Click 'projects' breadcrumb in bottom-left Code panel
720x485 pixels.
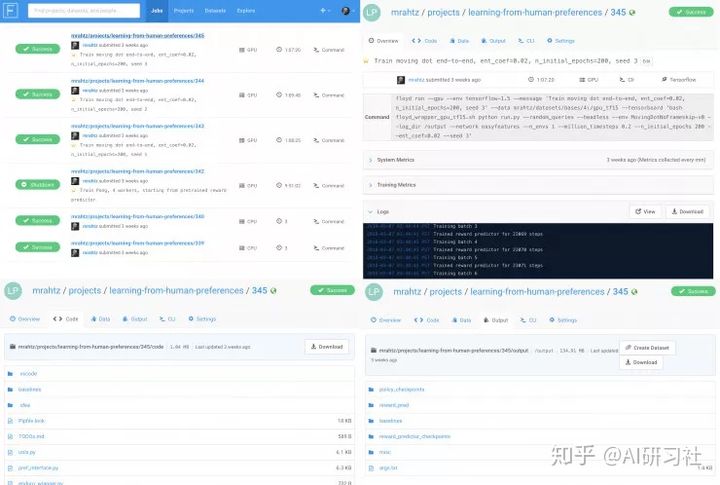click(85, 291)
